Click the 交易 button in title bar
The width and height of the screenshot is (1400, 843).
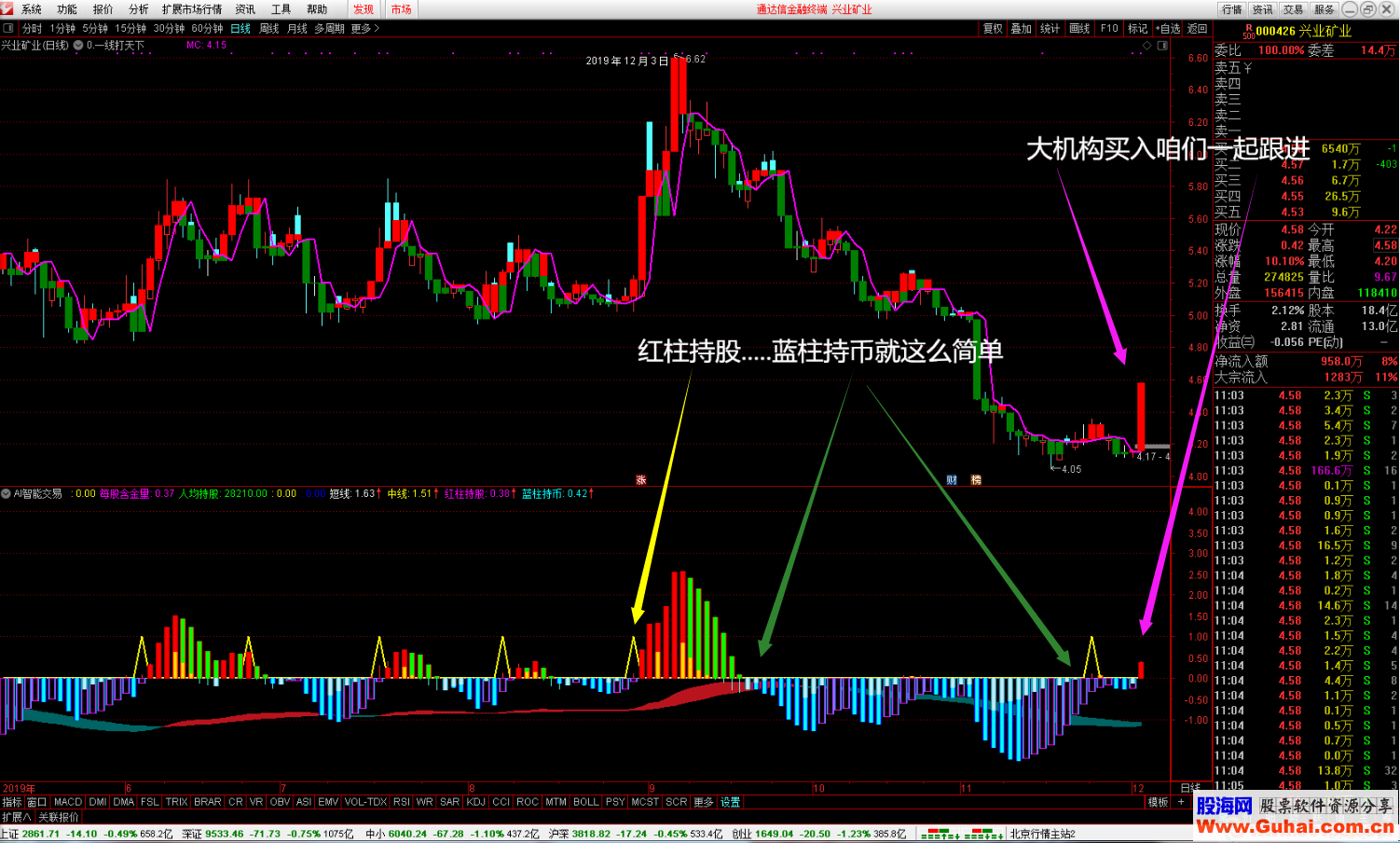pos(1293,9)
